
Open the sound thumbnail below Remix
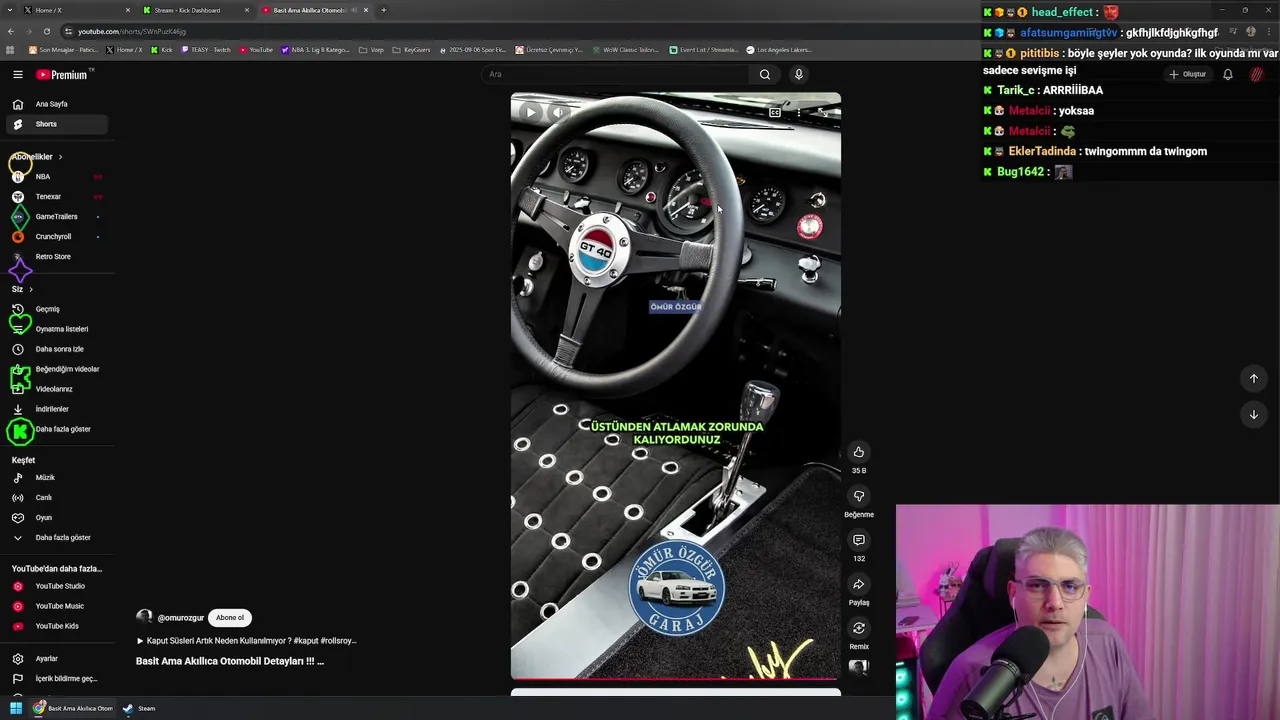[859, 667]
